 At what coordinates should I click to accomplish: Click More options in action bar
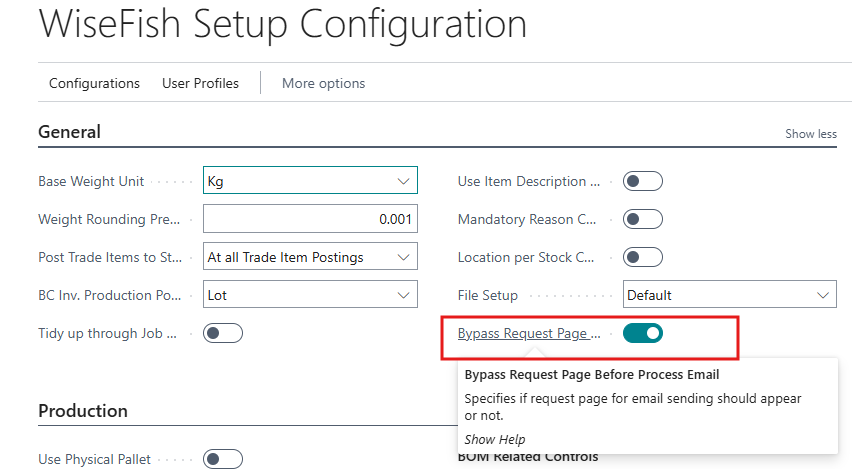coord(323,83)
